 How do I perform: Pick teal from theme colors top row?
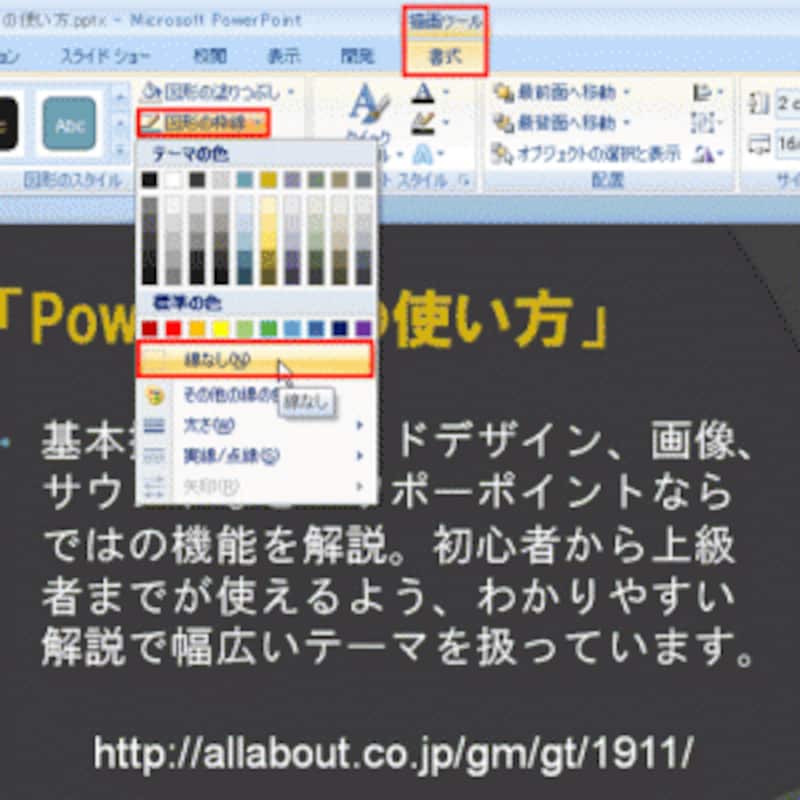245,180
